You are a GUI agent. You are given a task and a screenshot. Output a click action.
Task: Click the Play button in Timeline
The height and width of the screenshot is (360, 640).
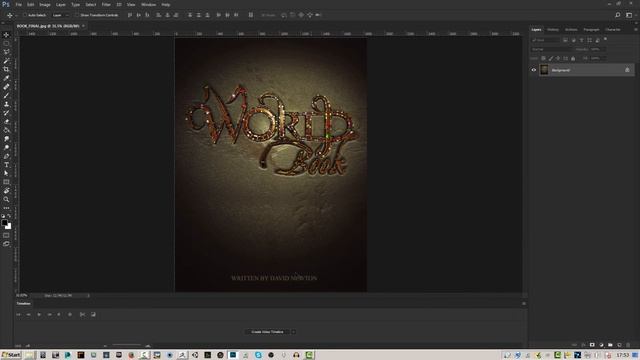[39, 314]
